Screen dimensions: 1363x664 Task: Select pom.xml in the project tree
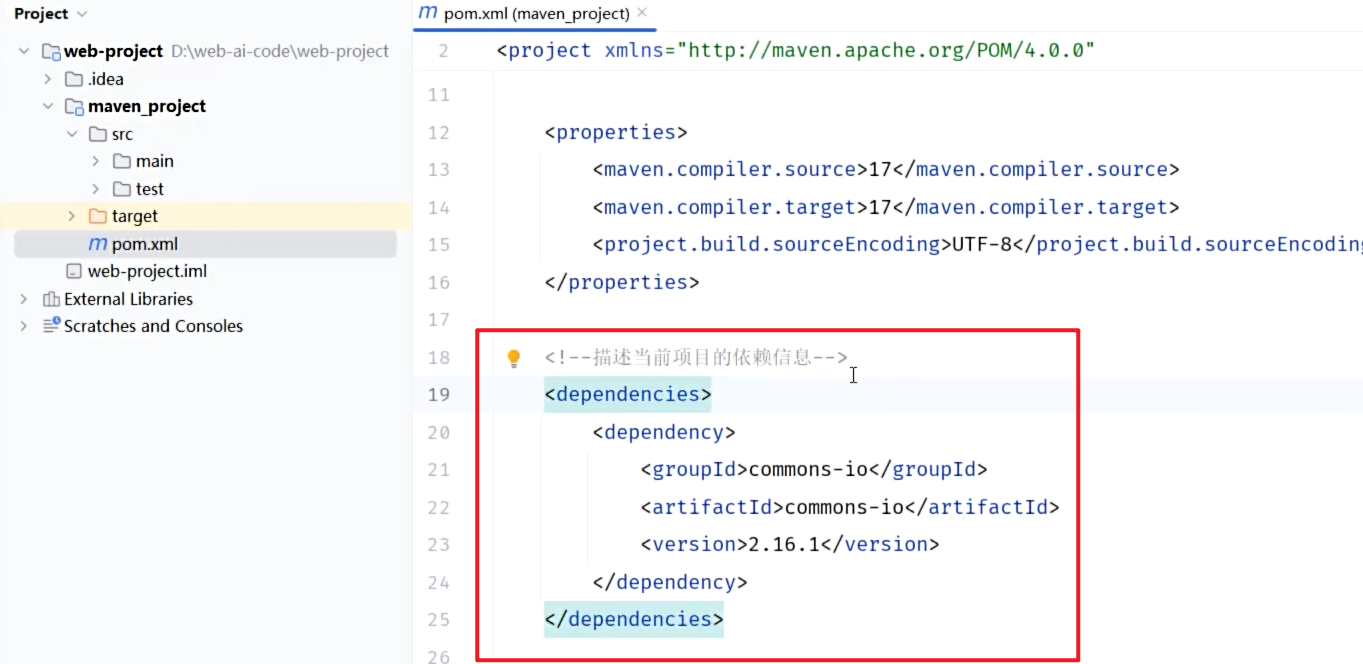point(145,244)
